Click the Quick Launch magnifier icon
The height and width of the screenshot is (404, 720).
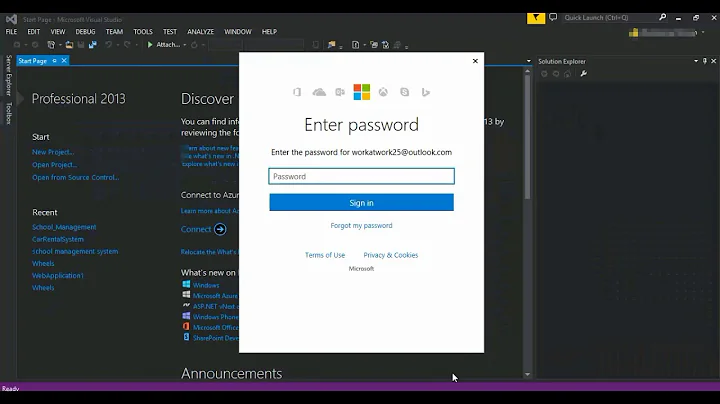click(x=662, y=17)
